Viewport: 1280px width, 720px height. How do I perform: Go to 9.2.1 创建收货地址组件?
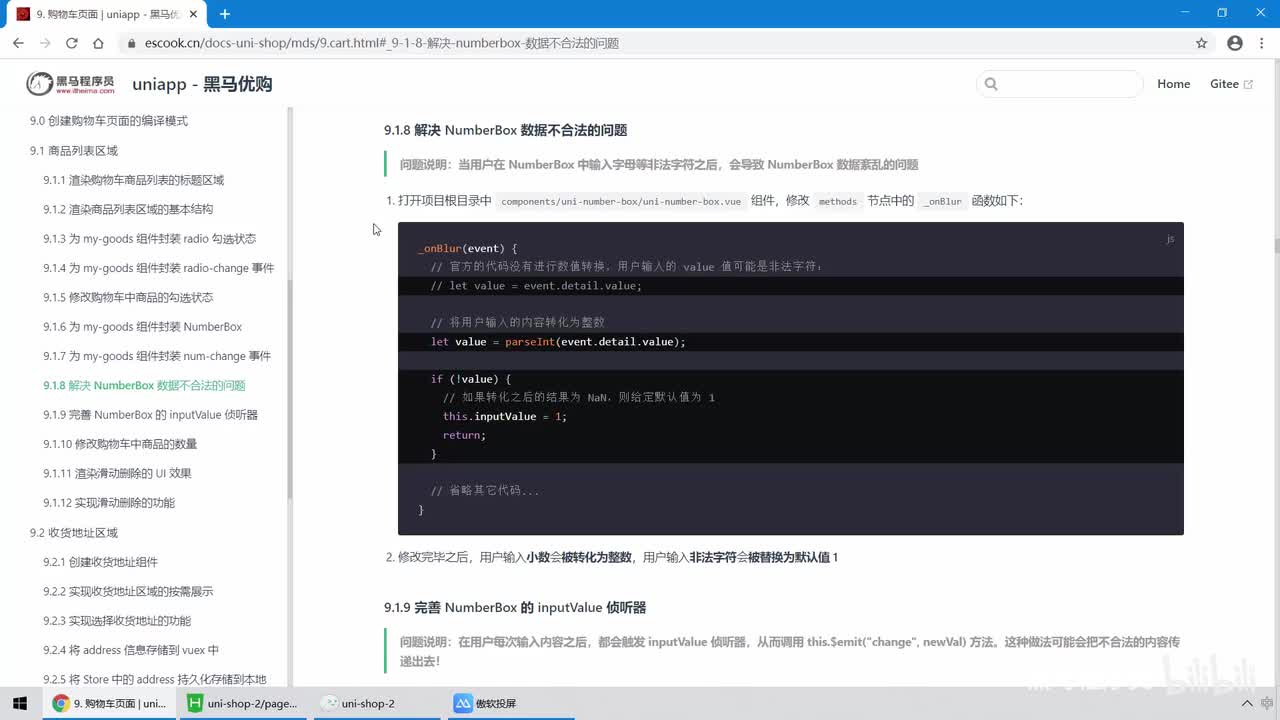tap(100, 562)
